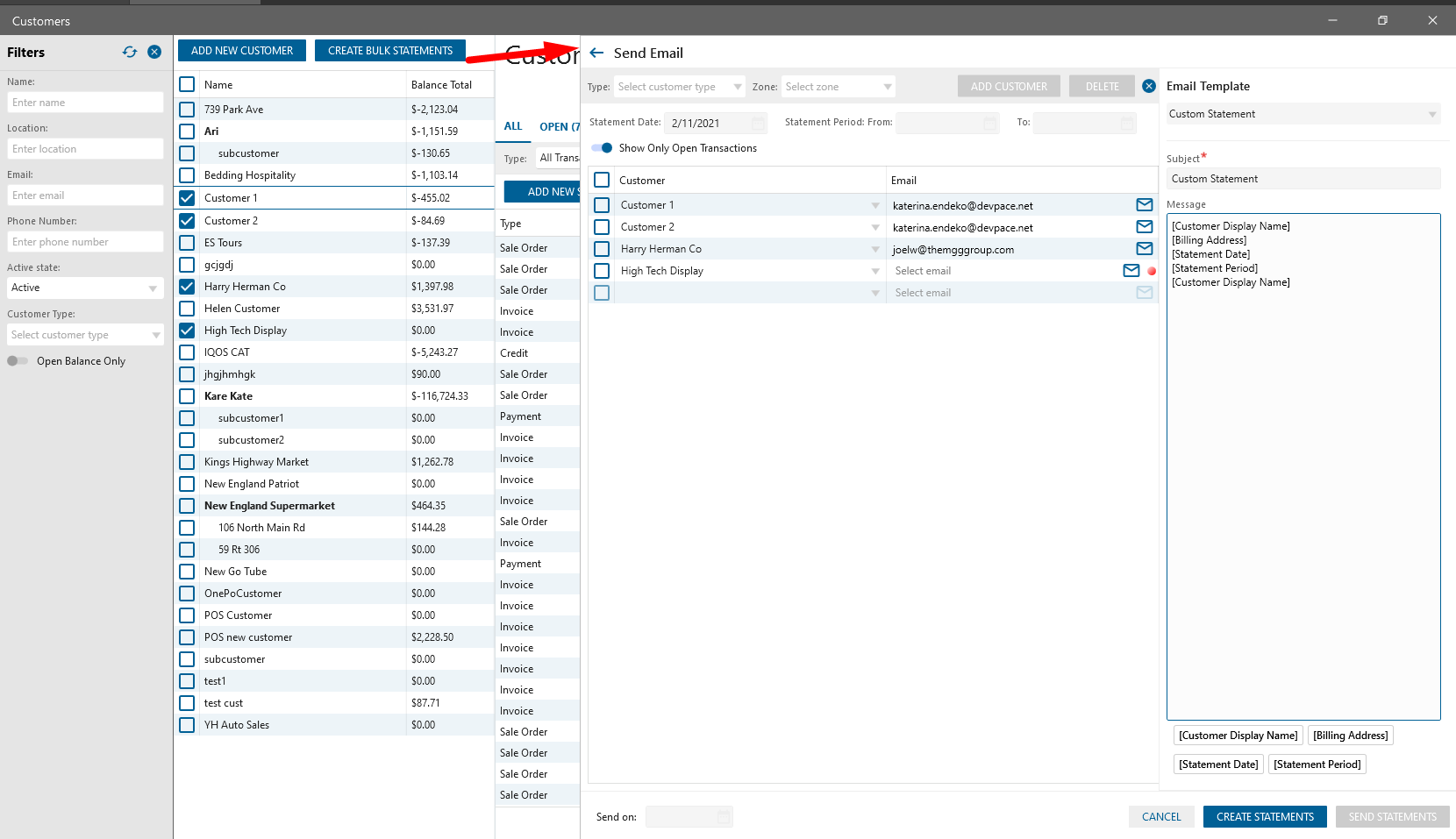The height and width of the screenshot is (839, 1456).
Task: Click the SEND STATEMENTS button
Action: click(x=1393, y=817)
